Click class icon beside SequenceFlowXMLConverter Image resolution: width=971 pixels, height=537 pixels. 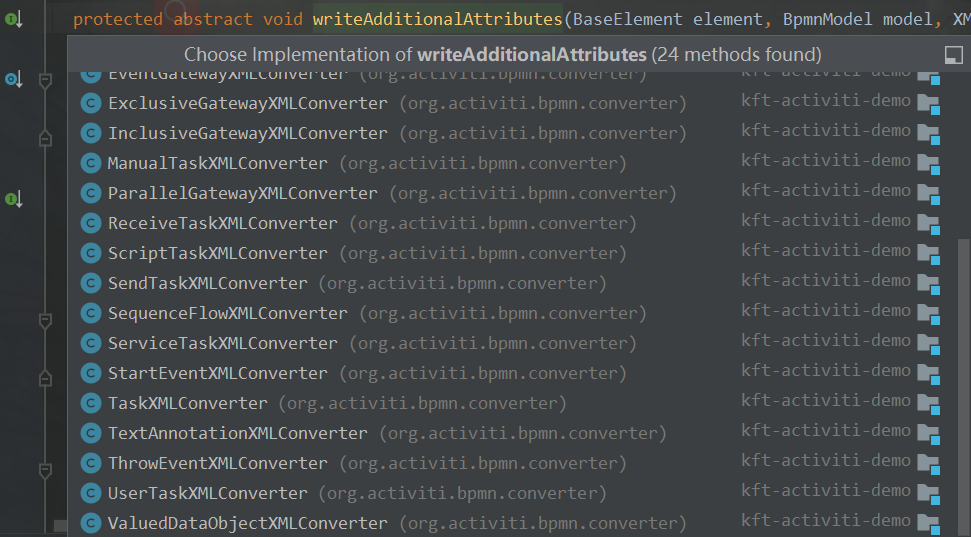pos(91,313)
